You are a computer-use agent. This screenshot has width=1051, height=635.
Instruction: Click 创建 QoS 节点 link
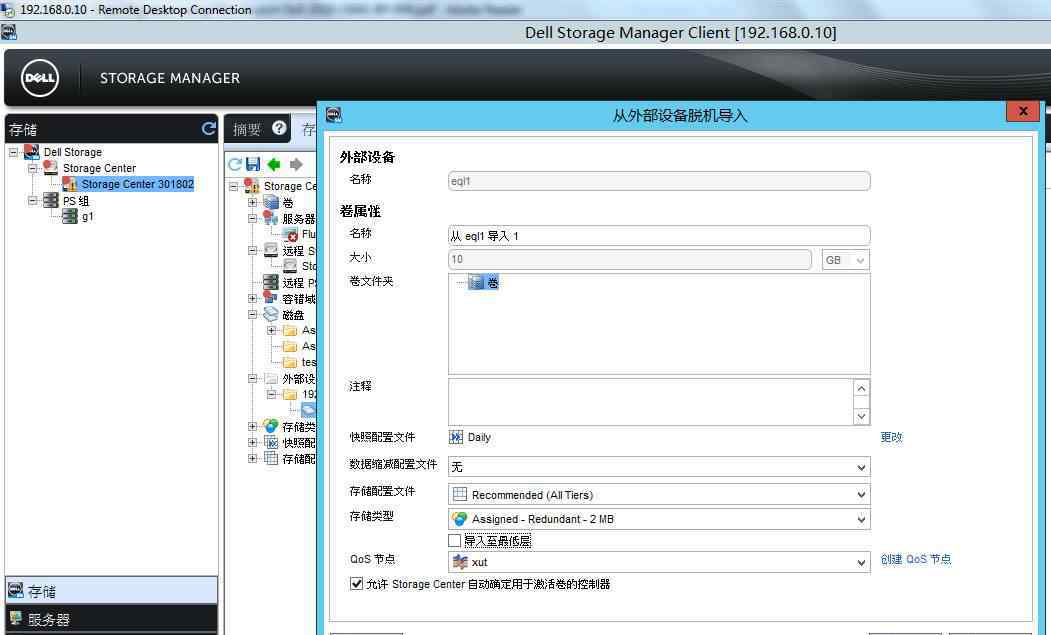pyautogui.click(x=916, y=559)
